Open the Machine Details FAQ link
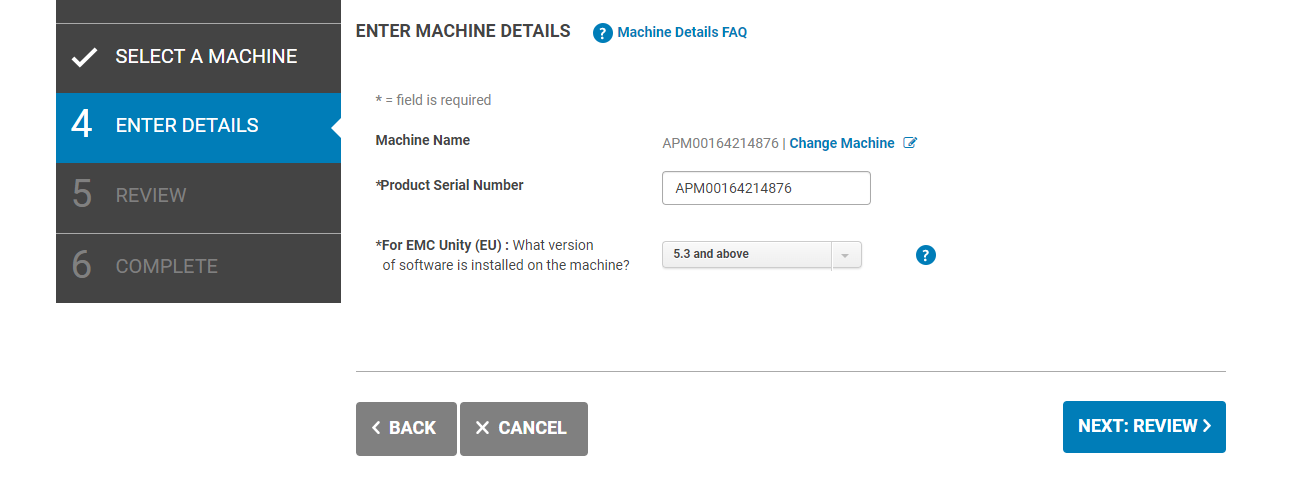 [682, 33]
